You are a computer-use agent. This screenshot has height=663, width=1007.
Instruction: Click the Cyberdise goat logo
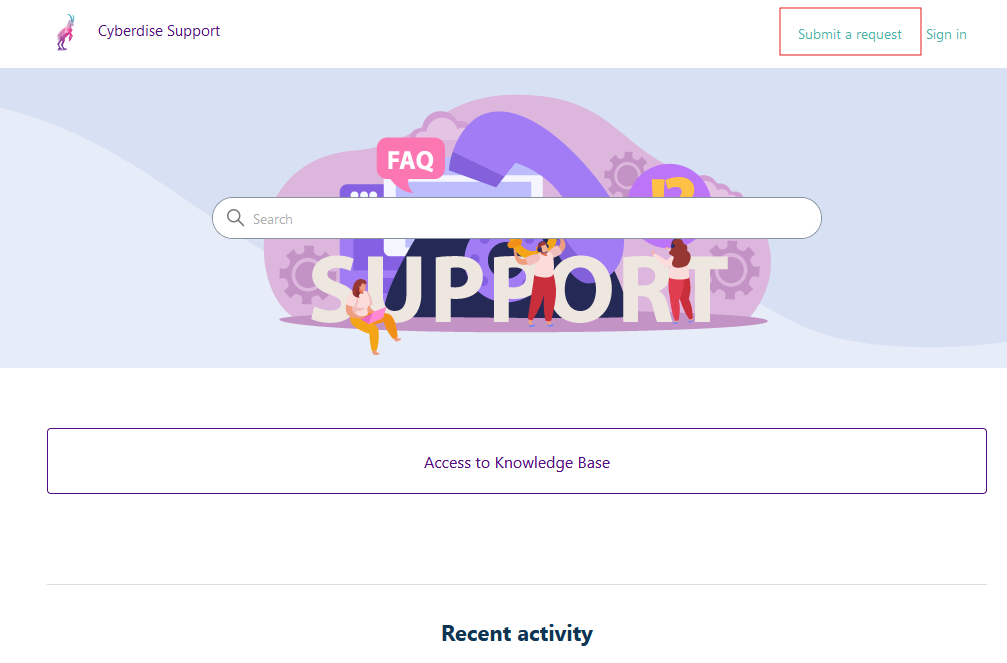tap(66, 32)
